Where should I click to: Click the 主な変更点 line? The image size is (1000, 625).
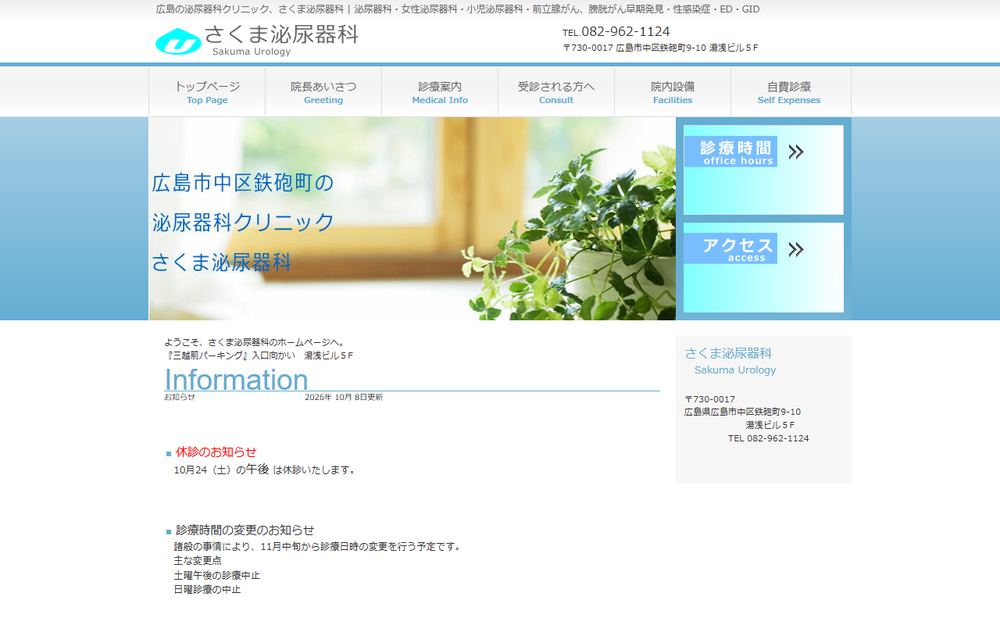pyautogui.click(x=198, y=561)
